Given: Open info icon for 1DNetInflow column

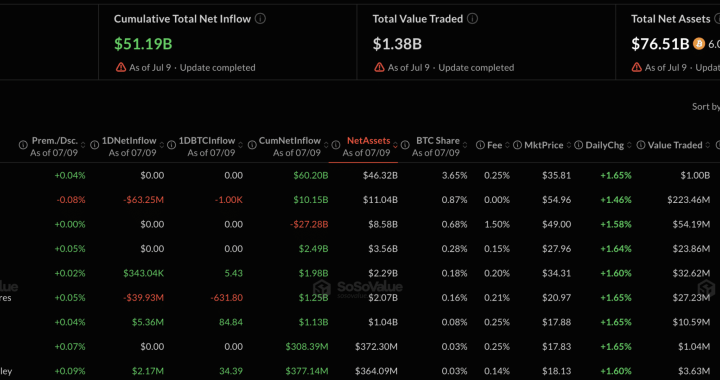Looking at the screenshot, I should pyautogui.click(x=95, y=145).
